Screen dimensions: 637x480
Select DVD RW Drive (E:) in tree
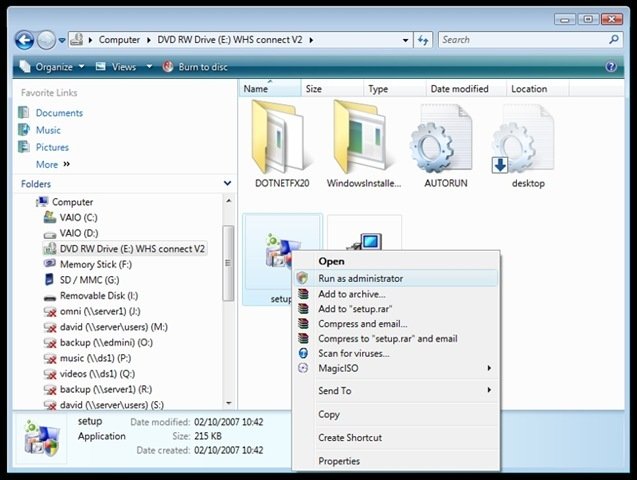point(125,249)
